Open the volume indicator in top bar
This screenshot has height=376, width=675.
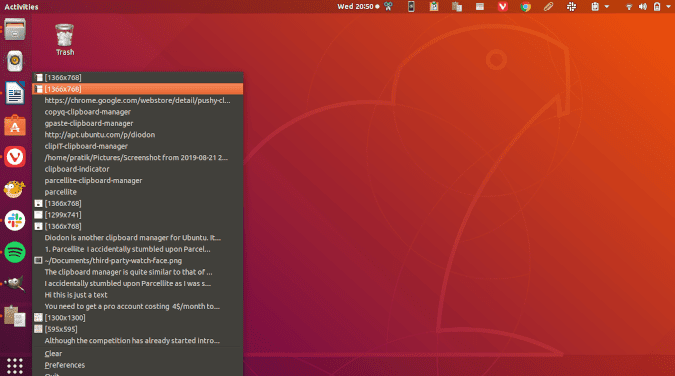click(643, 6)
